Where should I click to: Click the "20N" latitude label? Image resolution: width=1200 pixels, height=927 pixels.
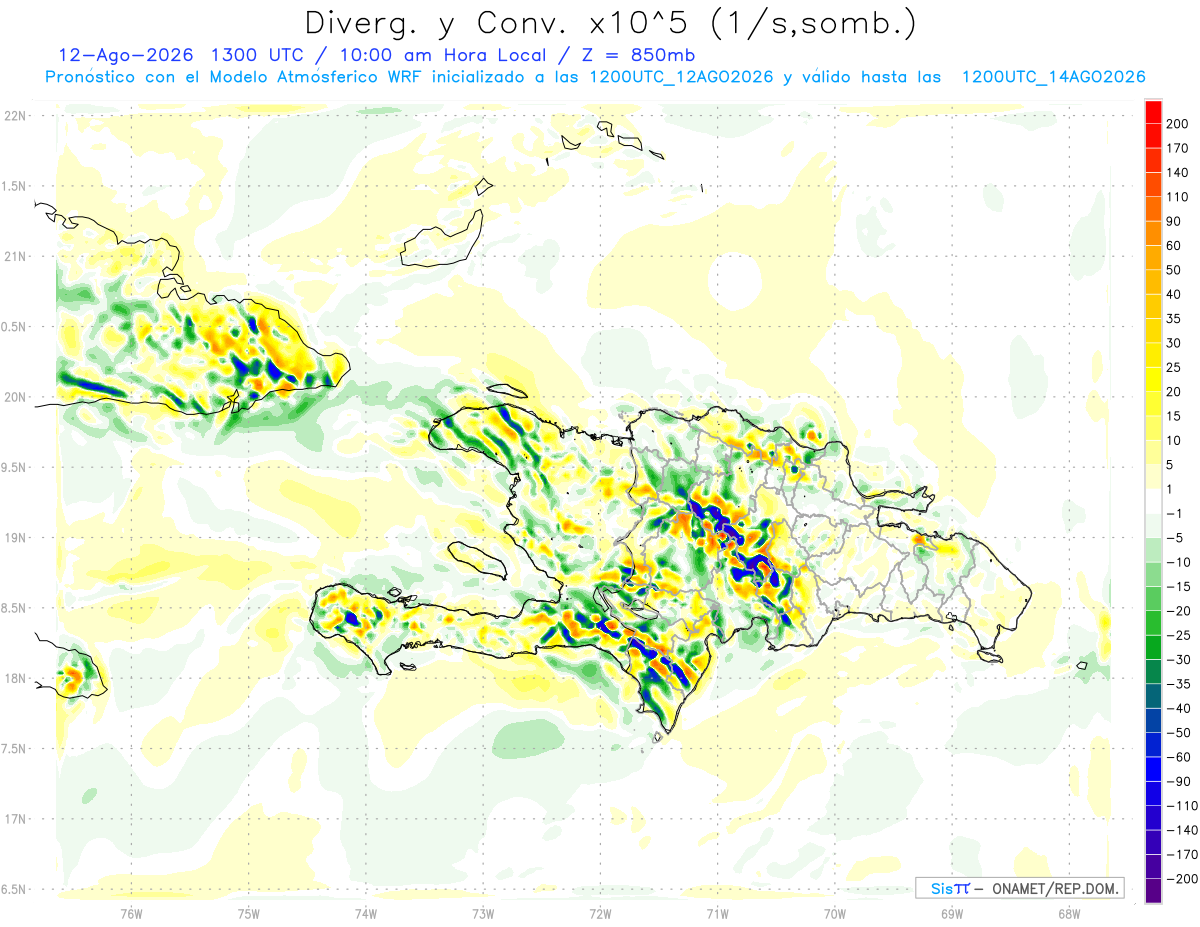coord(14,397)
